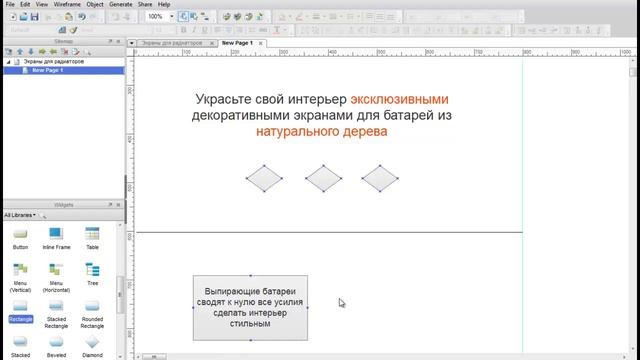The image size is (640, 360).
Task: Open the 100% zoom level dropdown
Action: 171,17
